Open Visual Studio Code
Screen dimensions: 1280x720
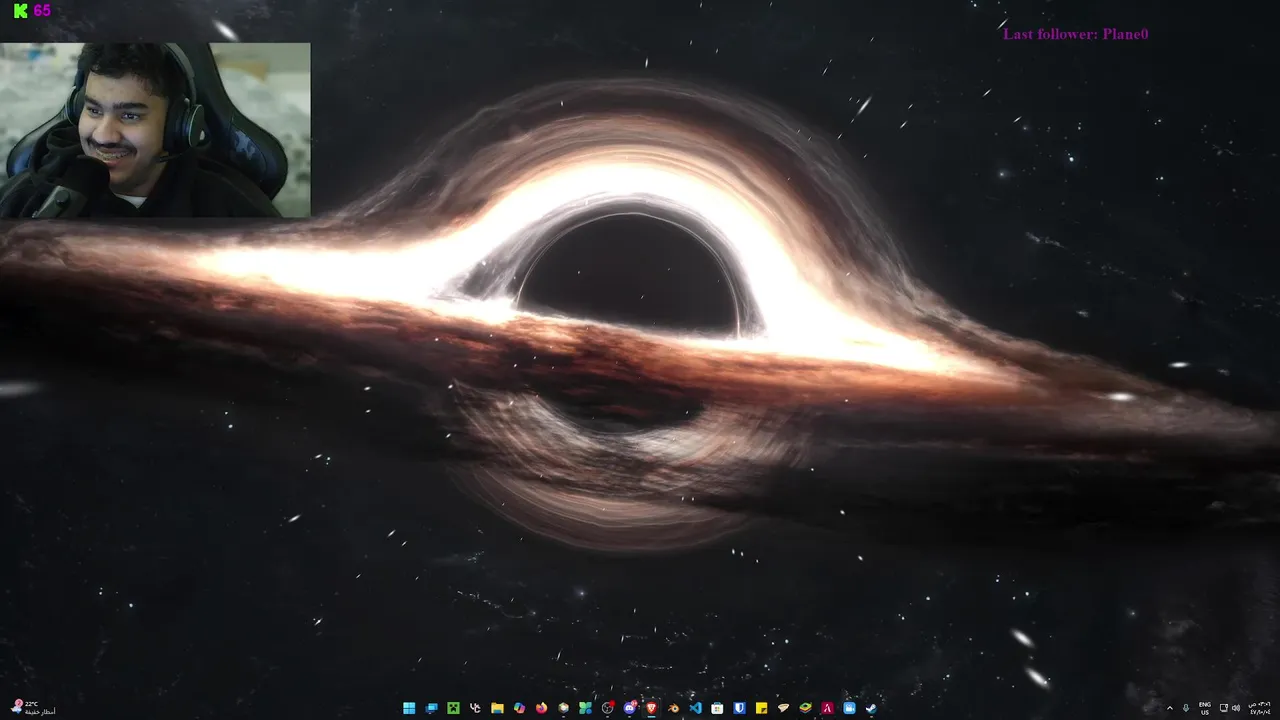click(x=695, y=708)
